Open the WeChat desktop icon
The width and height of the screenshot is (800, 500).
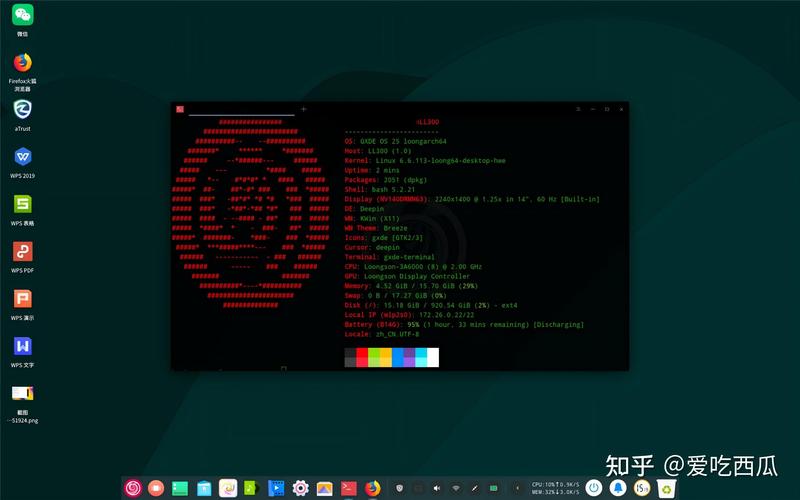click(x=22, y=19)
